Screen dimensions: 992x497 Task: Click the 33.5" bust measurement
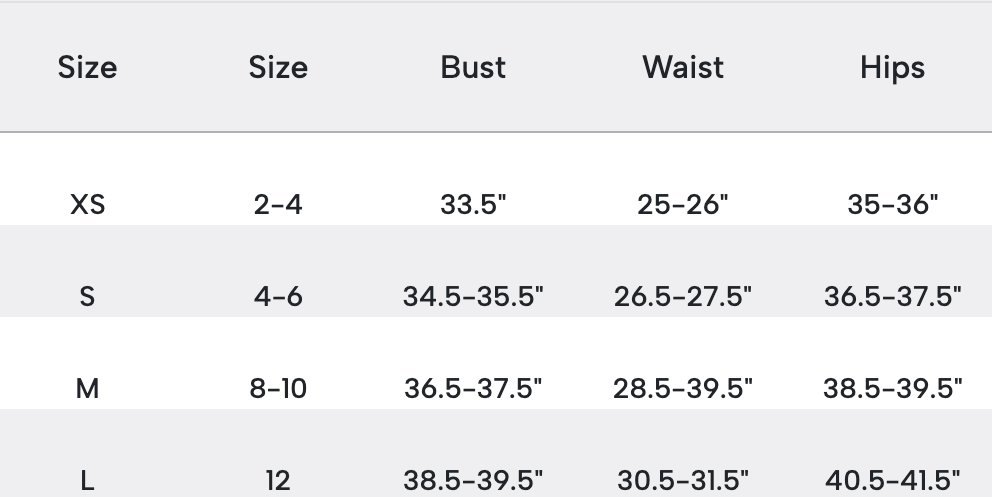pyautogui.click(x=473, y=204)
